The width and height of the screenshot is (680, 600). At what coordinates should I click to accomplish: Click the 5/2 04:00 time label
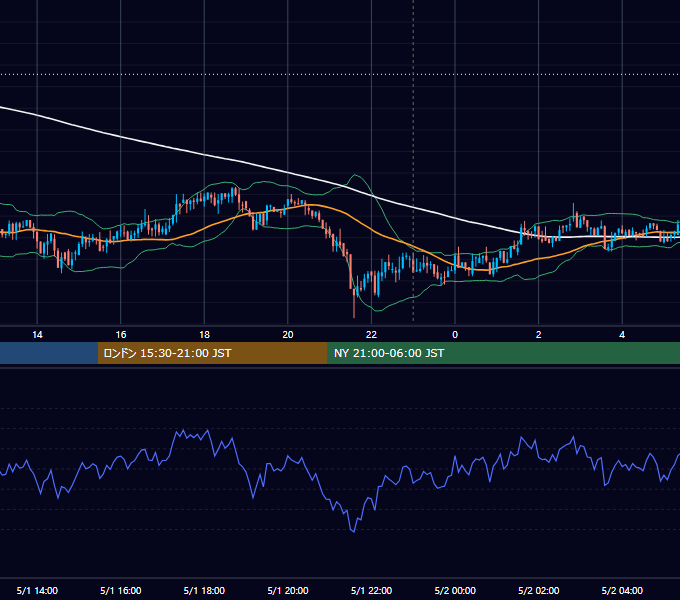point(622,590)
